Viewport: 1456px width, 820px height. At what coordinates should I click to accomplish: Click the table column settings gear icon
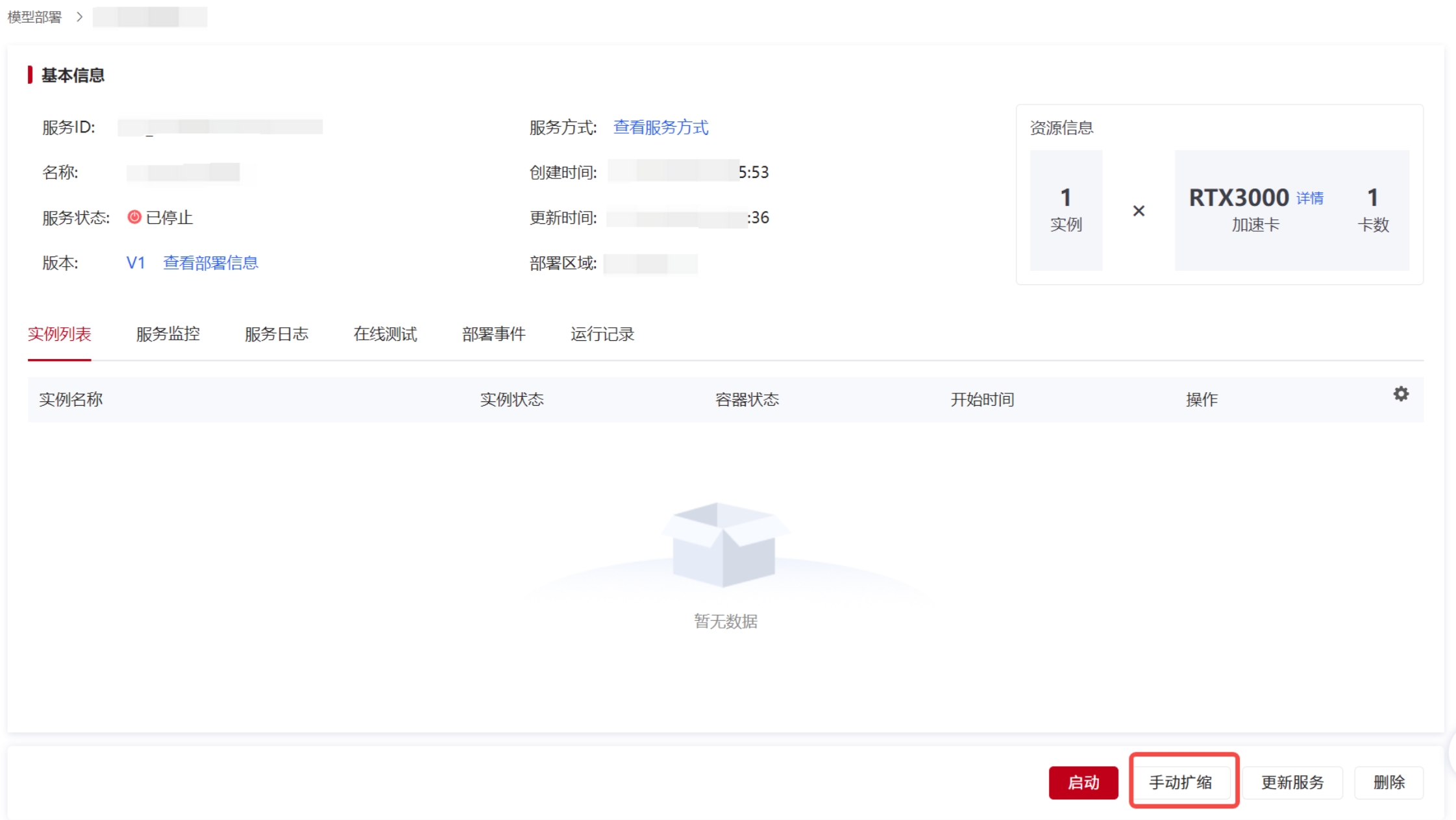[1401, 394]
